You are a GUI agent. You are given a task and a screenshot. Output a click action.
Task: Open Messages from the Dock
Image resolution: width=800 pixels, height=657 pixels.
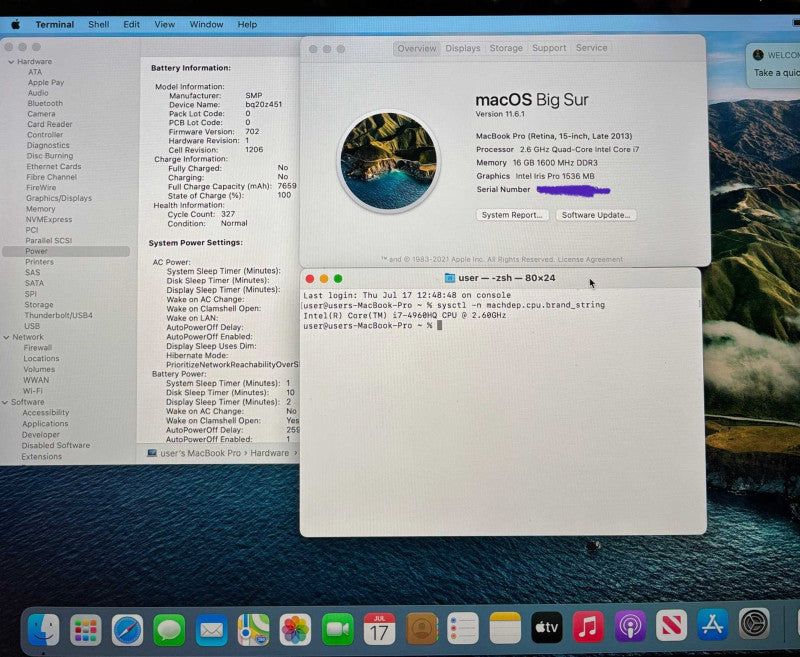click(x=169, y=630)
